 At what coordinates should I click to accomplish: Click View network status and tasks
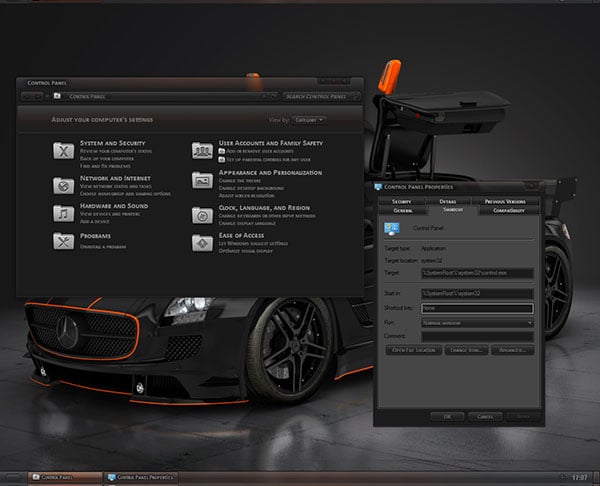pyautogui.click(x=116, y=186)
